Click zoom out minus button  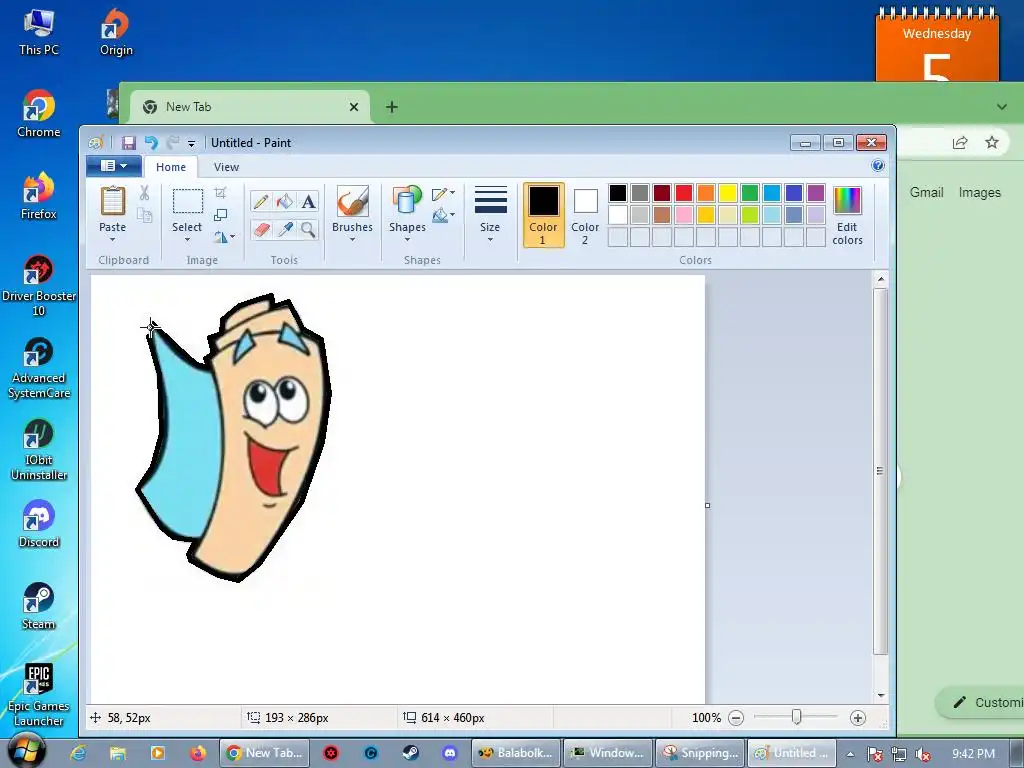736,718
